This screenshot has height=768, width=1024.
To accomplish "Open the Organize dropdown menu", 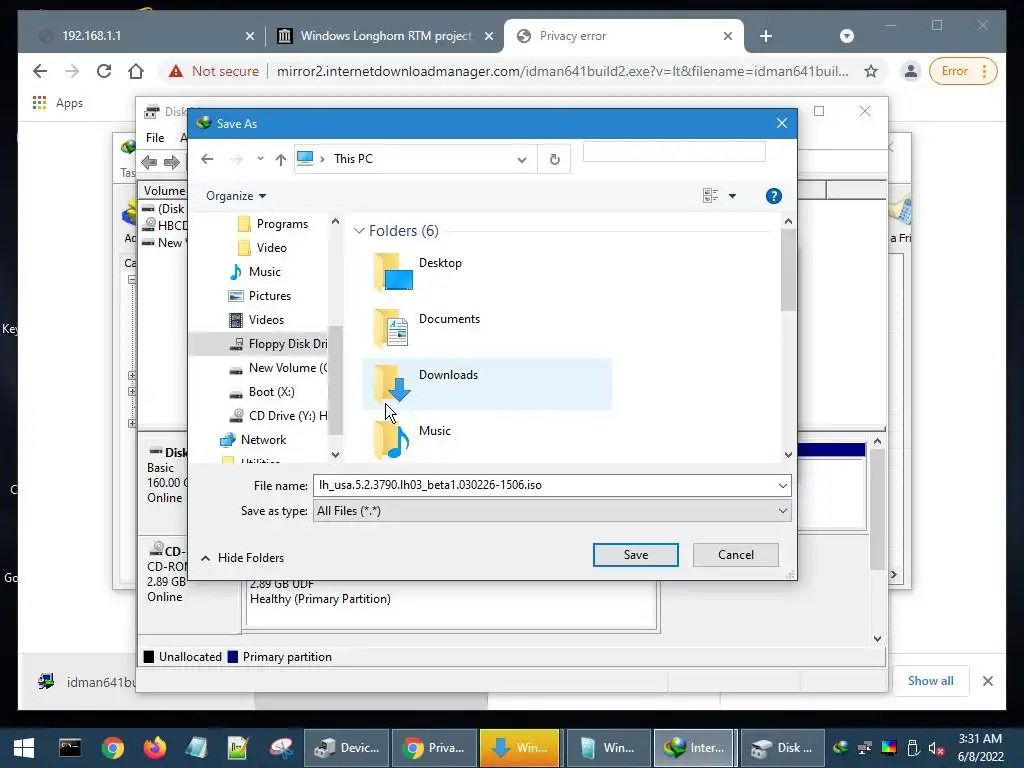I will pyautogui.click(x=236, y=196).
